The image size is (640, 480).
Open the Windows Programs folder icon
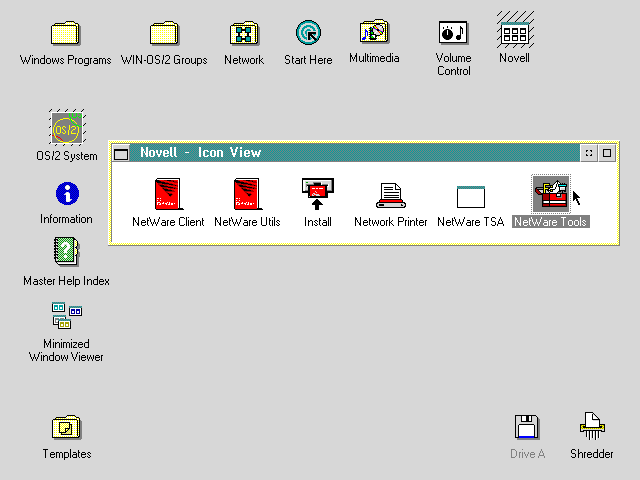click(x=65, y=33)
